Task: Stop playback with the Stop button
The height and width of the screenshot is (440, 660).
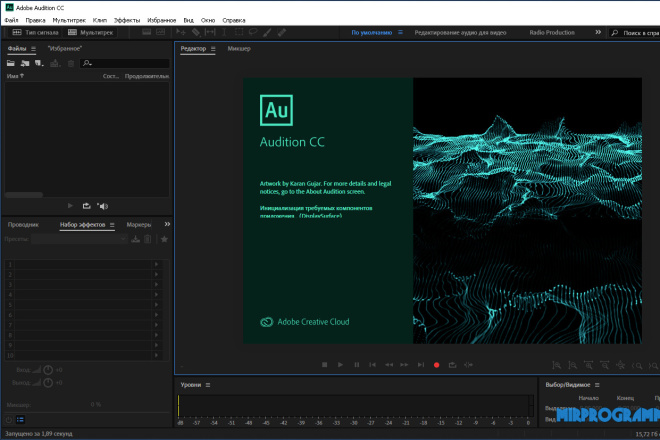Action: 325,365
